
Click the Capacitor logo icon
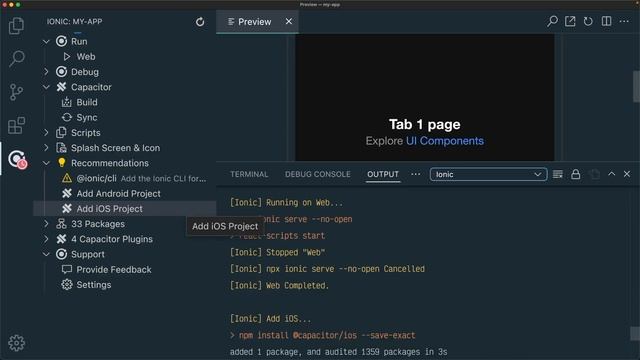[x=62, y=87]
